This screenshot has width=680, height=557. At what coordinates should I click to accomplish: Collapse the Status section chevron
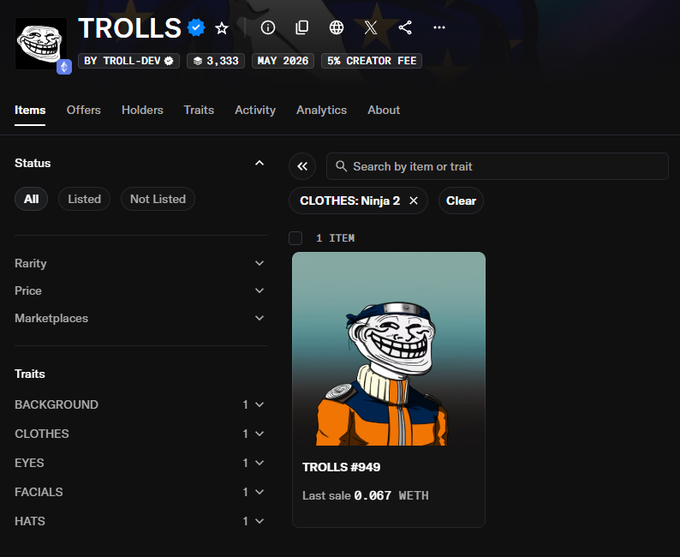point(259,163)
